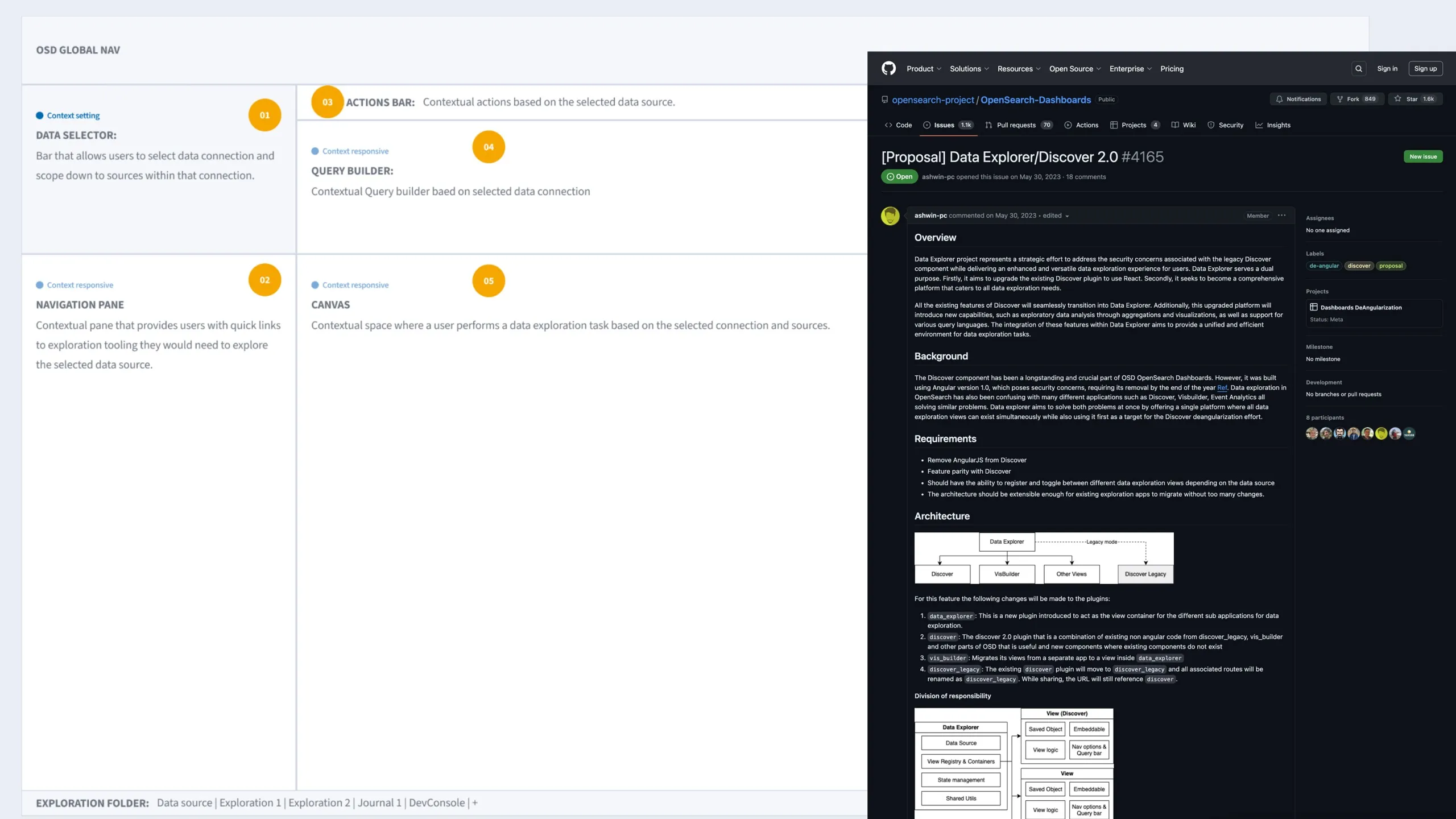Expand the Enterprise menu
Image resolution: width=1456 pixels, height=819 pixels.
pos(1131,69)
